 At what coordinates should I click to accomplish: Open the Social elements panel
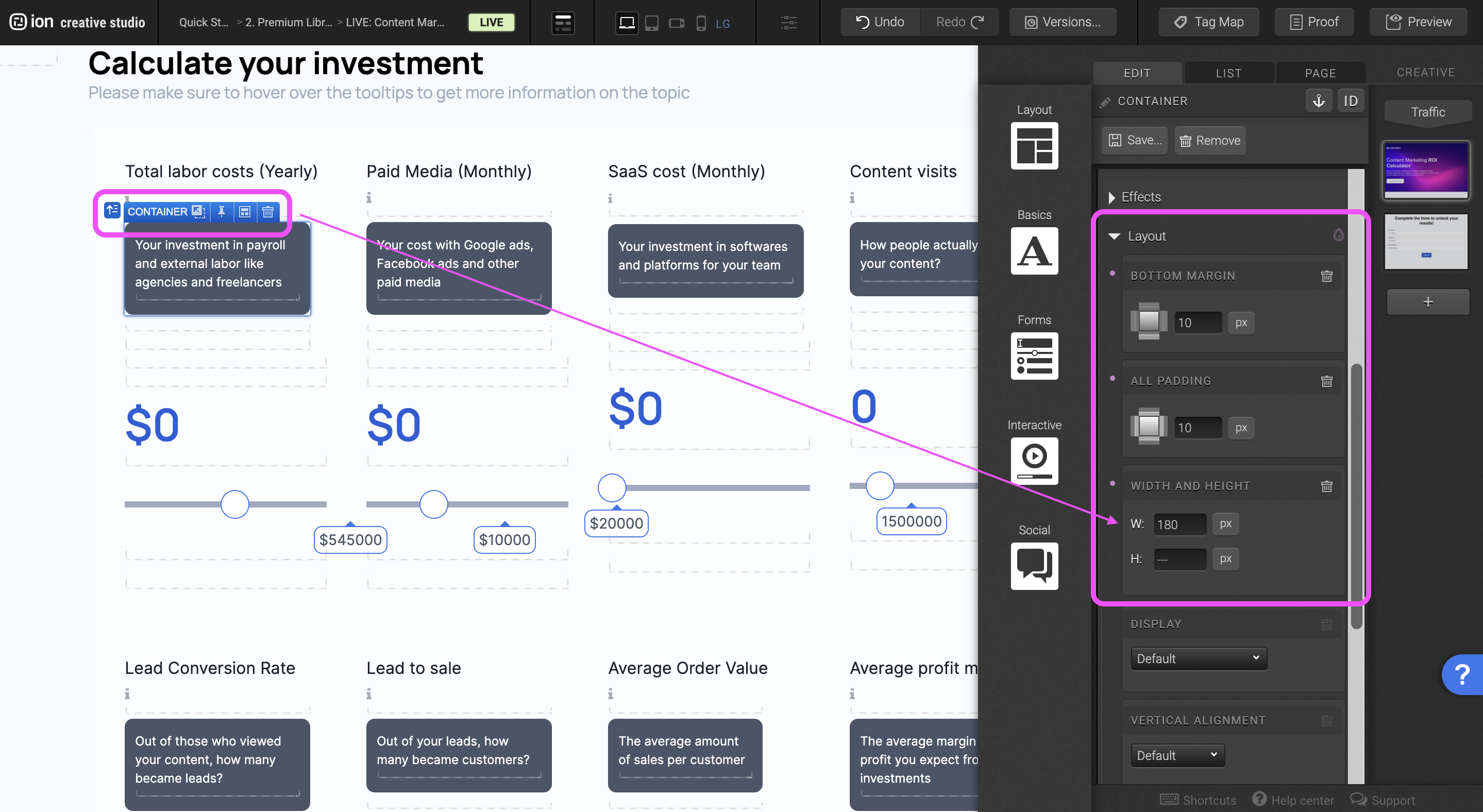coord(1034,565)
